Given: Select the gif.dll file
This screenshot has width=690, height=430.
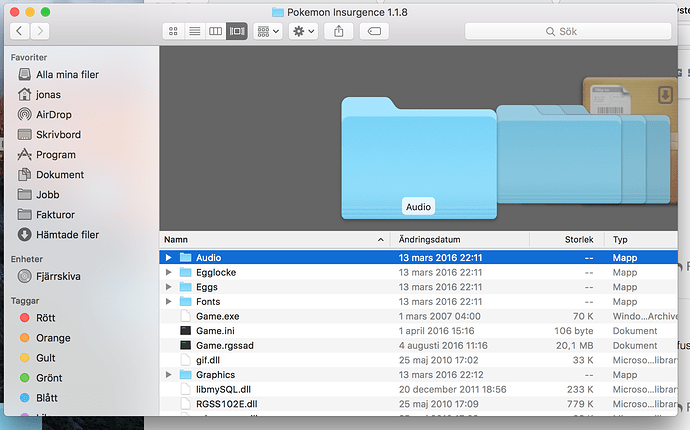Looking at the screenshot, I should pos(418,360).
